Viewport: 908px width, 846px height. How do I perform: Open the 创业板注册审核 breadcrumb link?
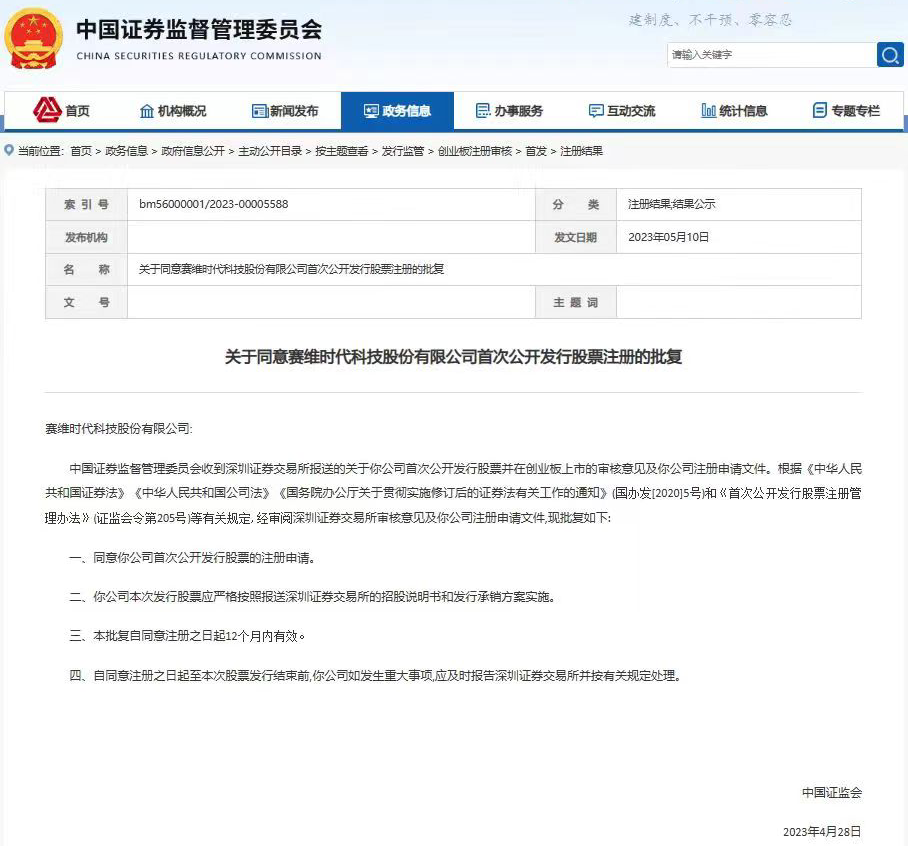(475, 151)
